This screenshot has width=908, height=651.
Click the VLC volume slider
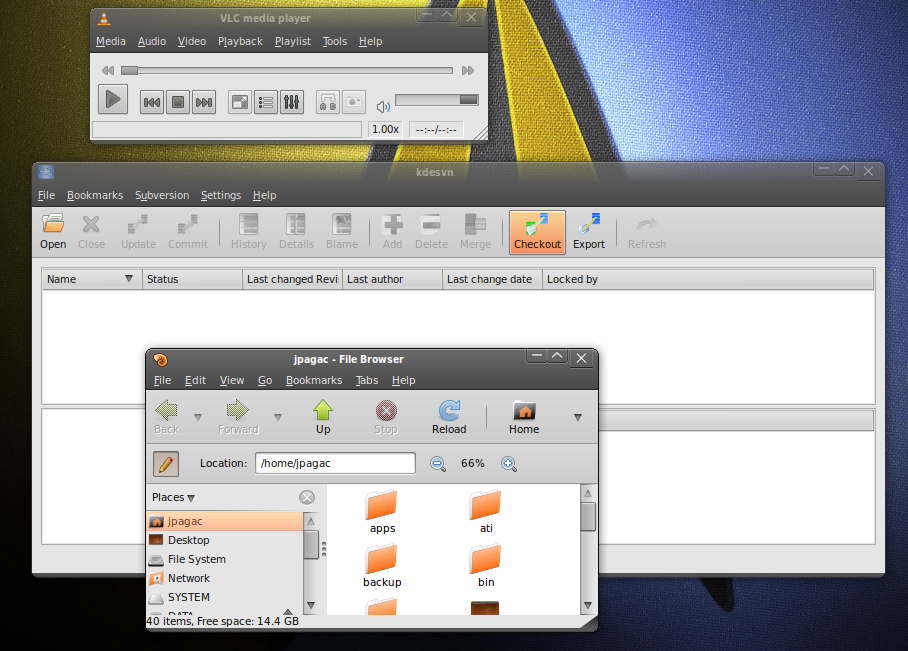click(x=437, y=100)
